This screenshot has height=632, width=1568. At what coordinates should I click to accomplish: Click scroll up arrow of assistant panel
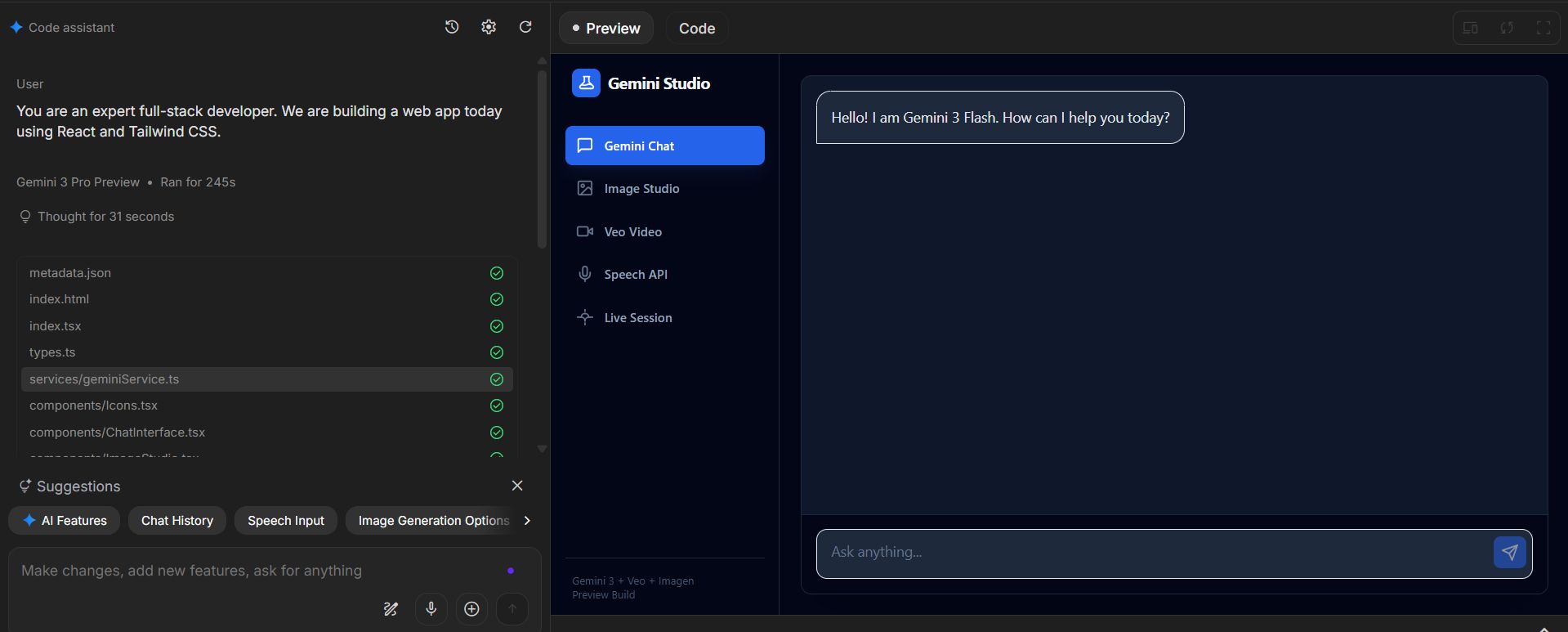point(542,61)
